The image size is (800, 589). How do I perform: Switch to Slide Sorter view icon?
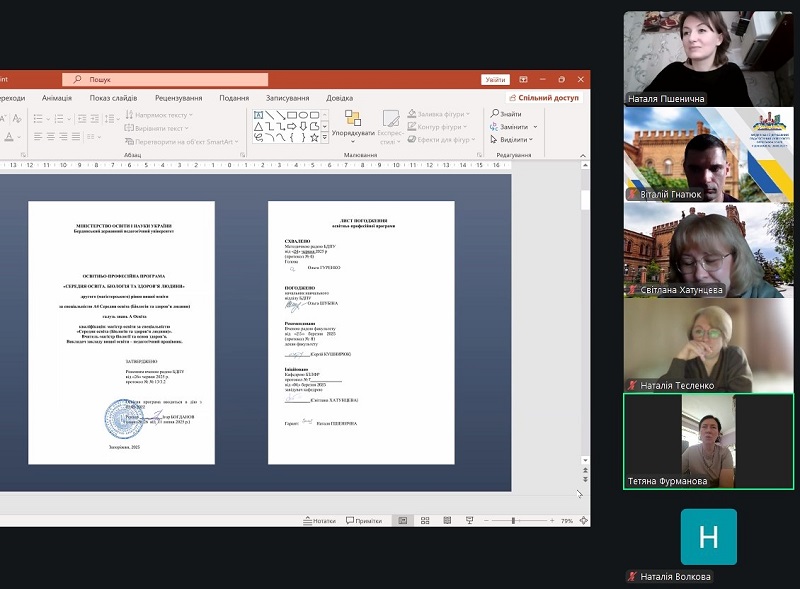(x=425, y=521)
